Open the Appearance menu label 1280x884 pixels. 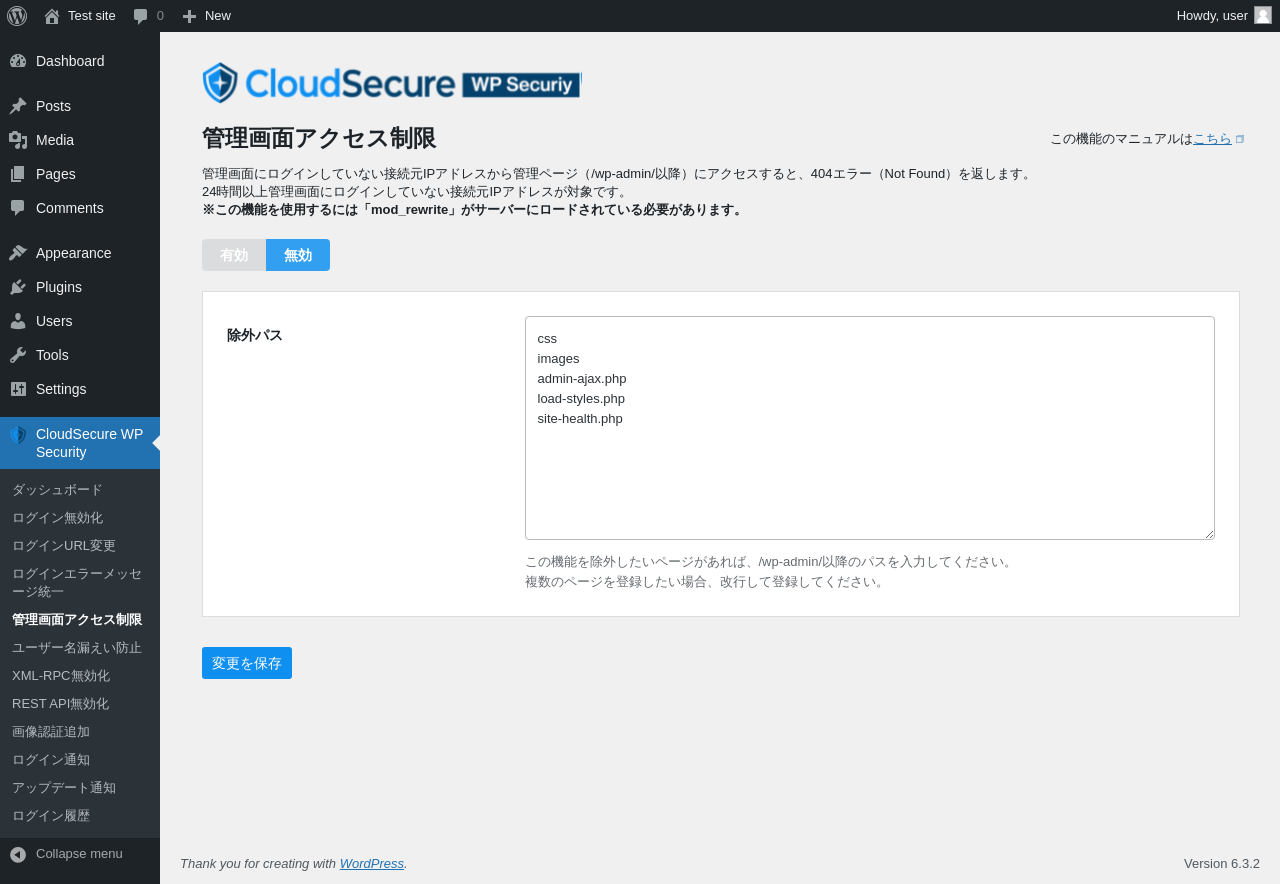74,253
